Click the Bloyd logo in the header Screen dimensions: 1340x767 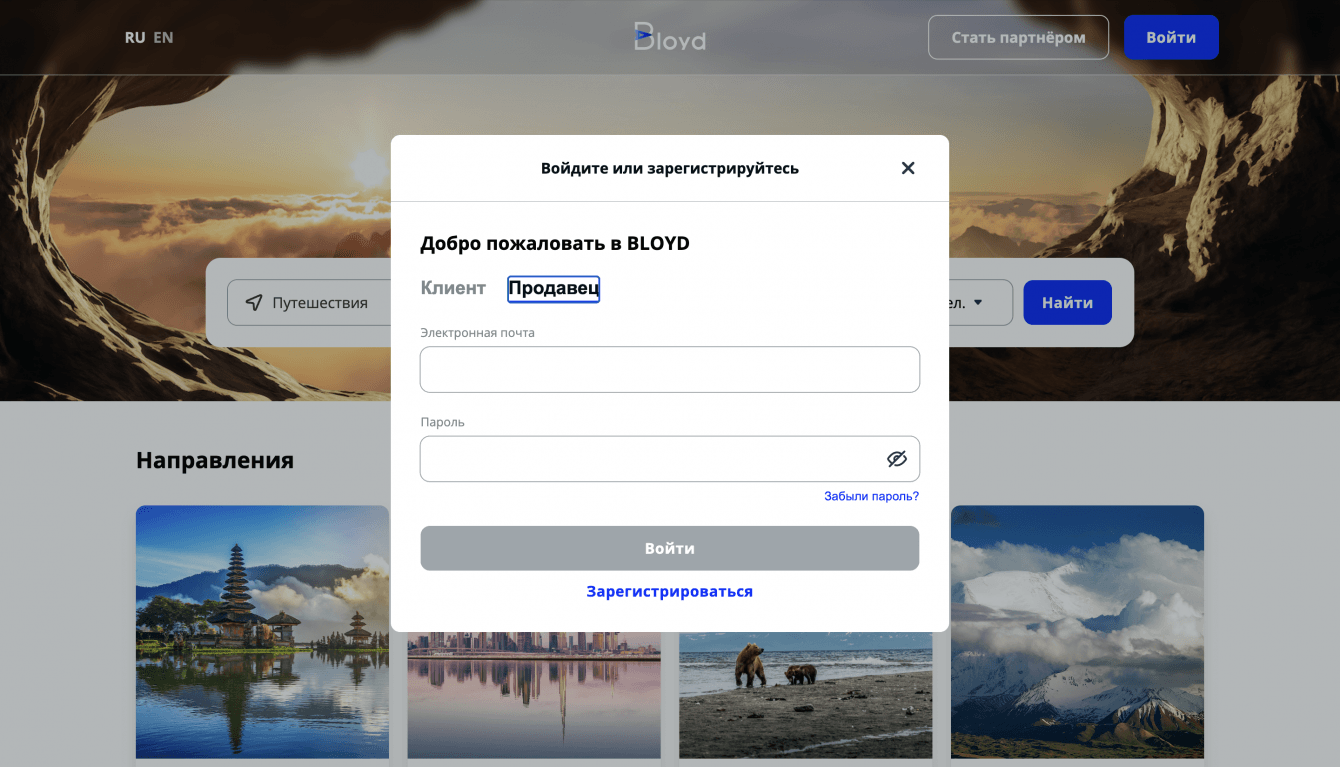tap(670, 38)
